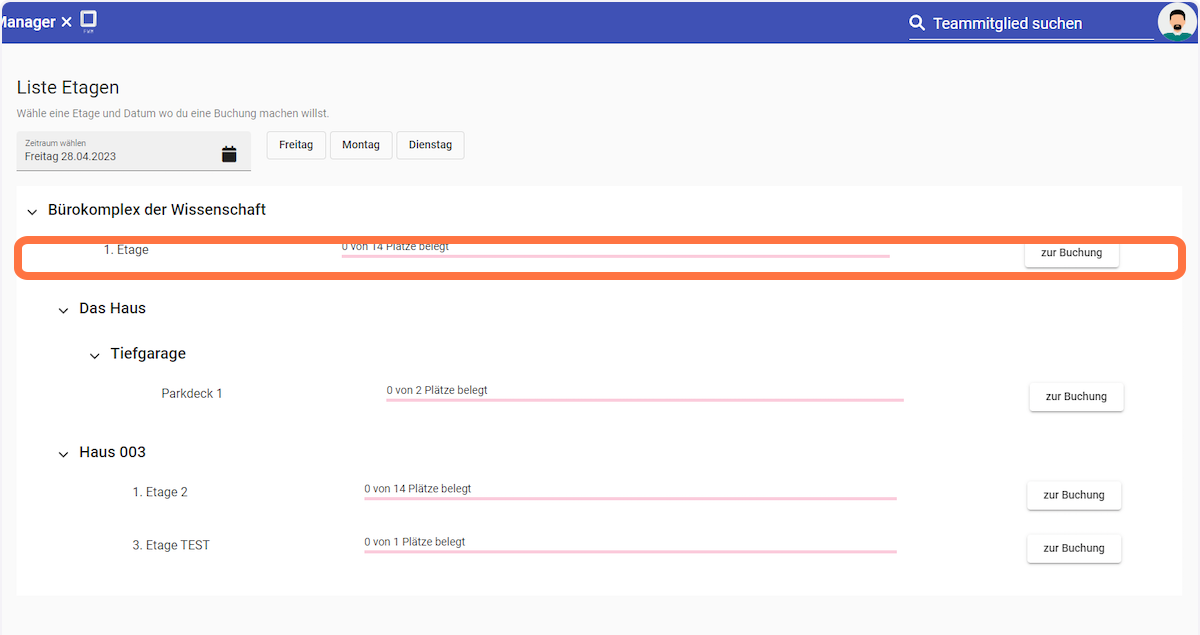
Task: Open the user avatar profile menu
Action: [x=1176, y=22]
